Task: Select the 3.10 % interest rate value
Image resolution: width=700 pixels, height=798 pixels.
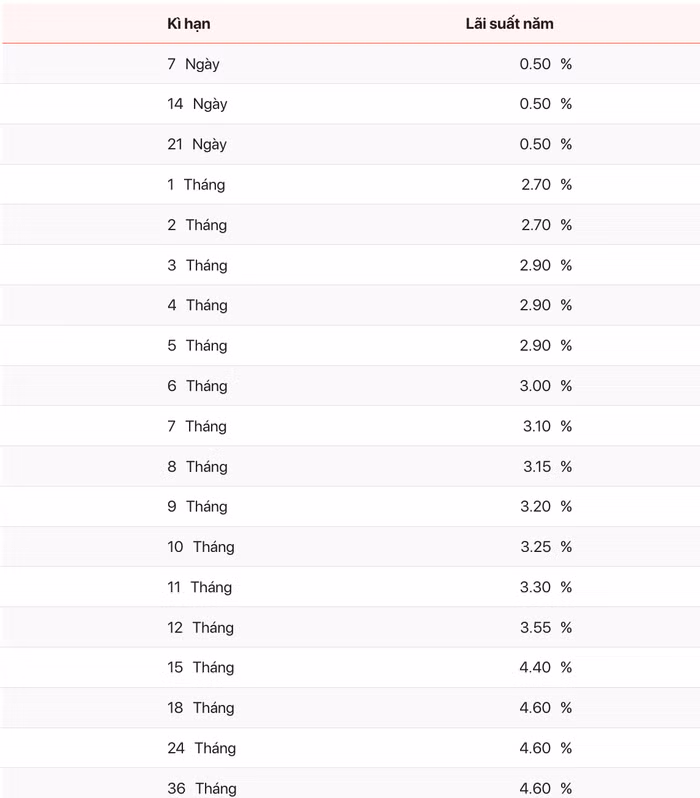Action: tap(546, 426)
